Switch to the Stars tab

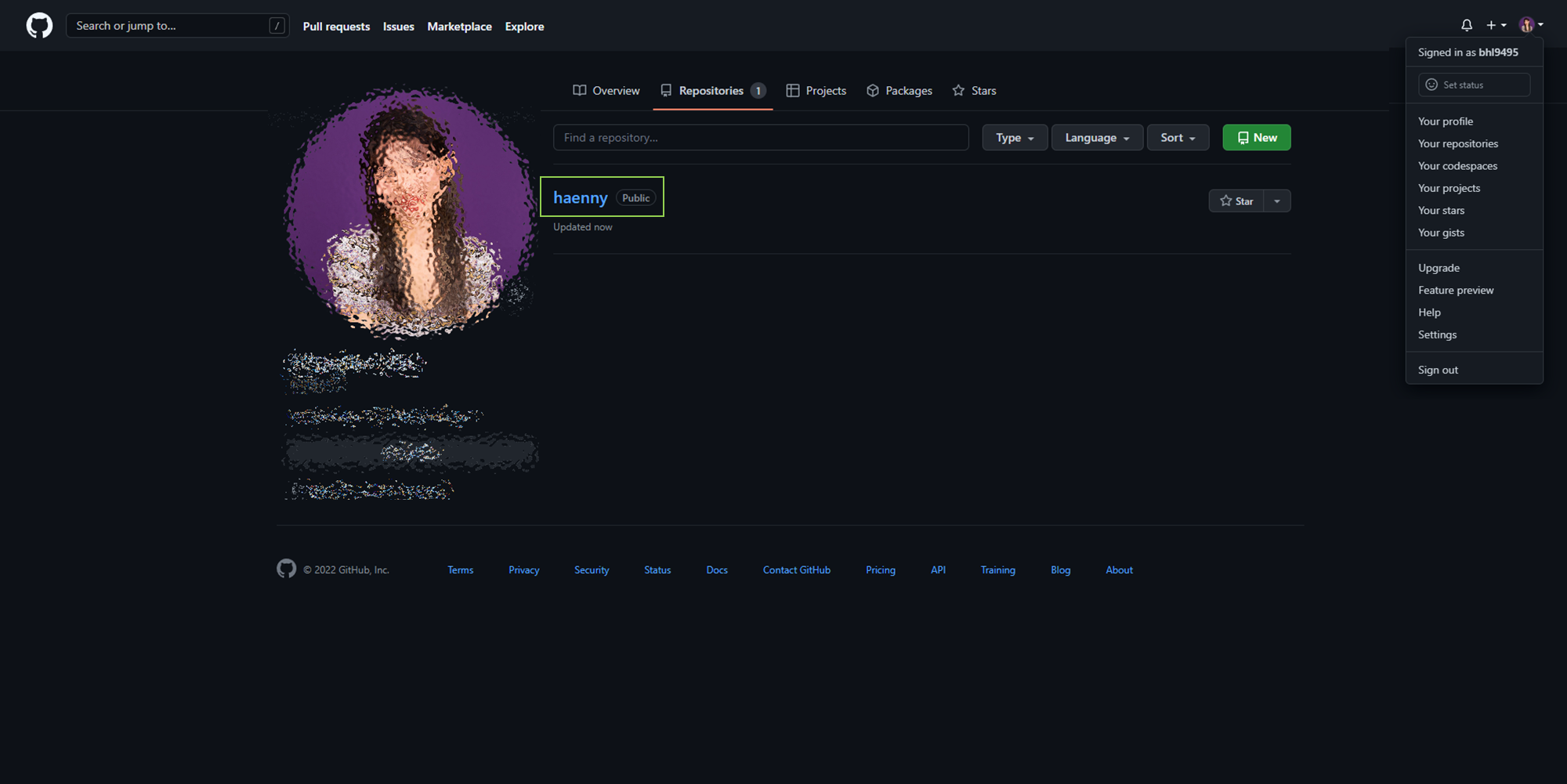click(975, 91)
